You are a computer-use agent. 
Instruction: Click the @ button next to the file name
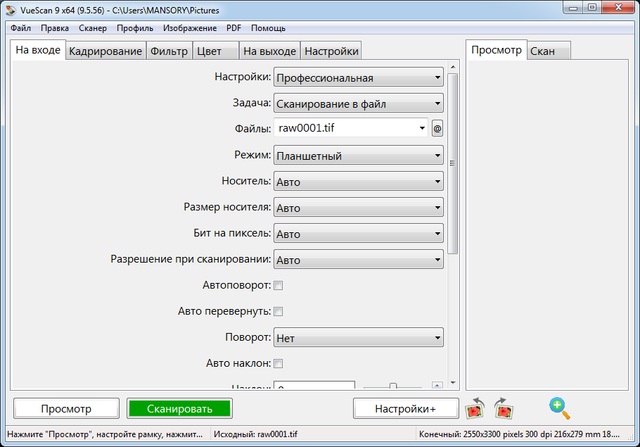437,128
